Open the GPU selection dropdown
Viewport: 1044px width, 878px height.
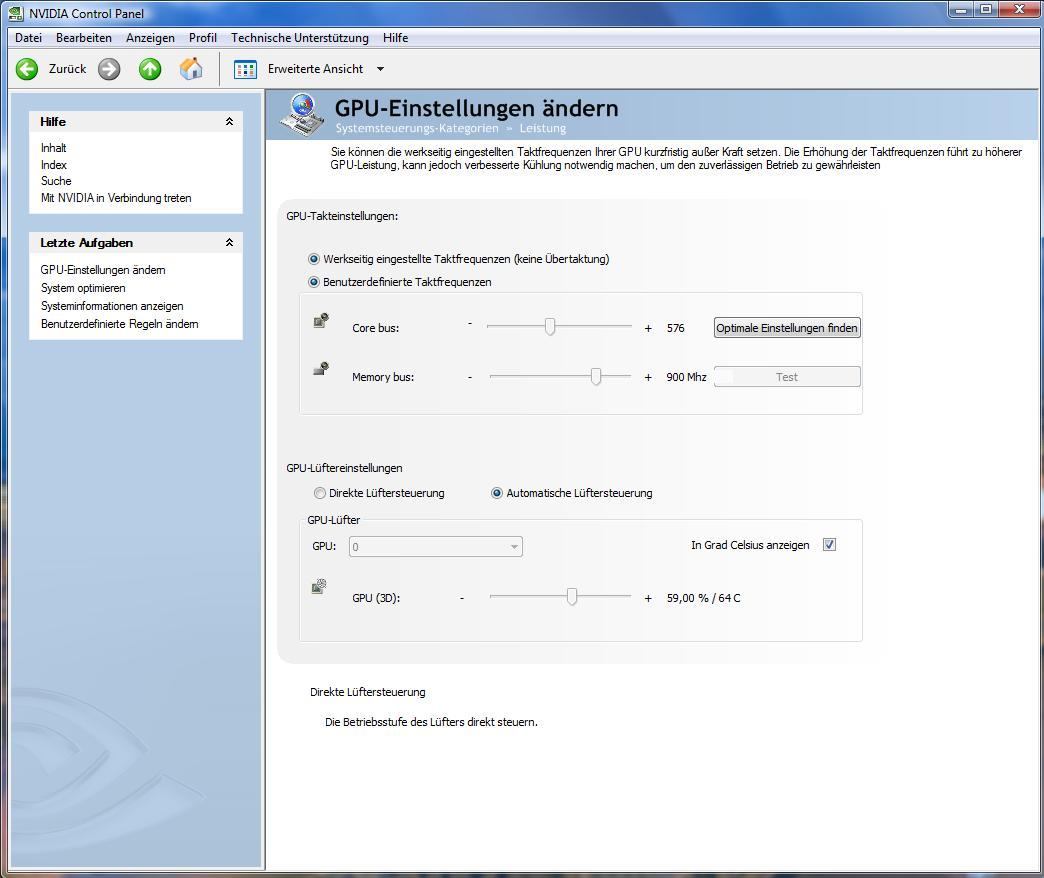[x=435, y=547]
